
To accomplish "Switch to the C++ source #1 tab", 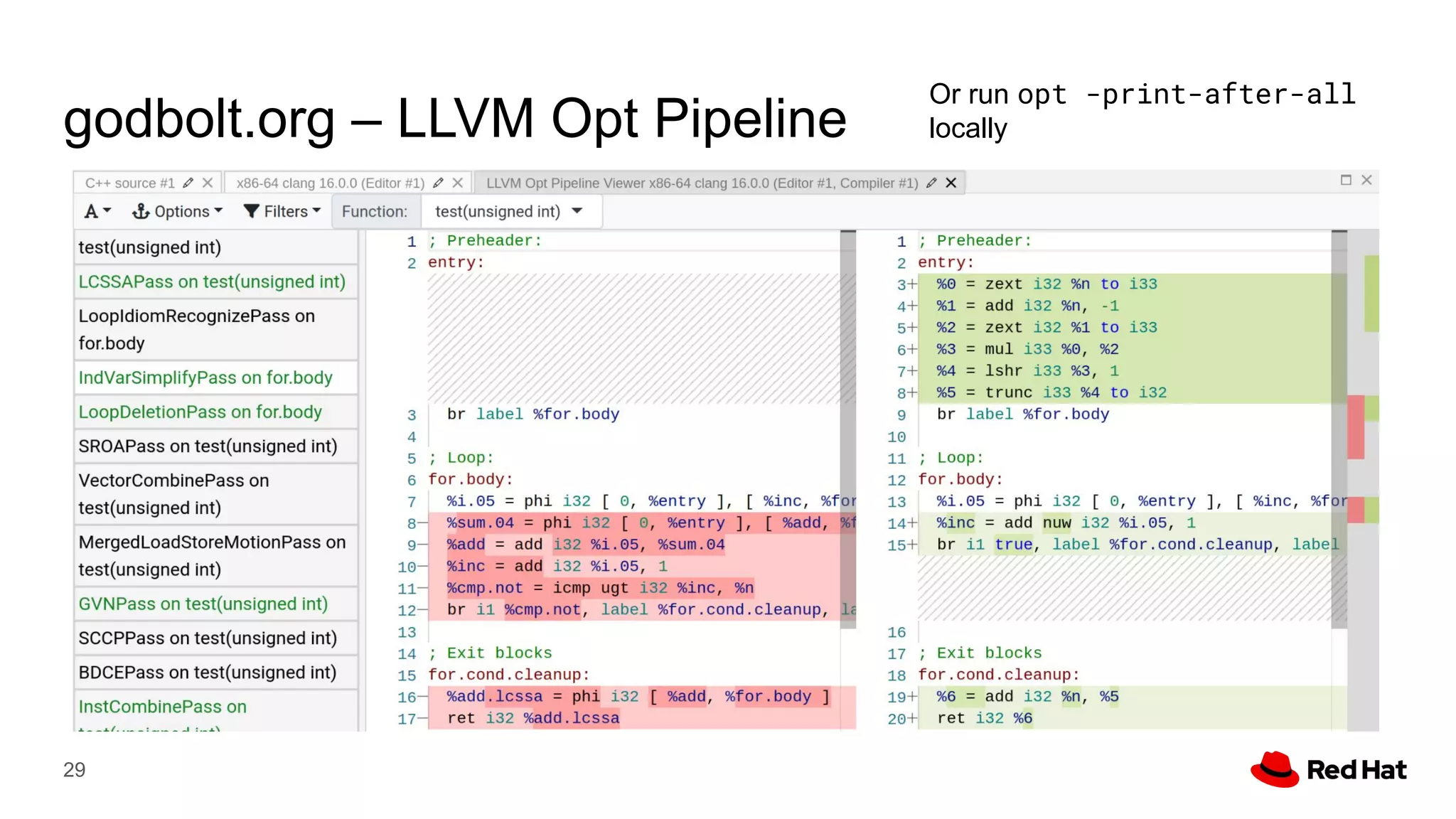I will click(129, 183).
